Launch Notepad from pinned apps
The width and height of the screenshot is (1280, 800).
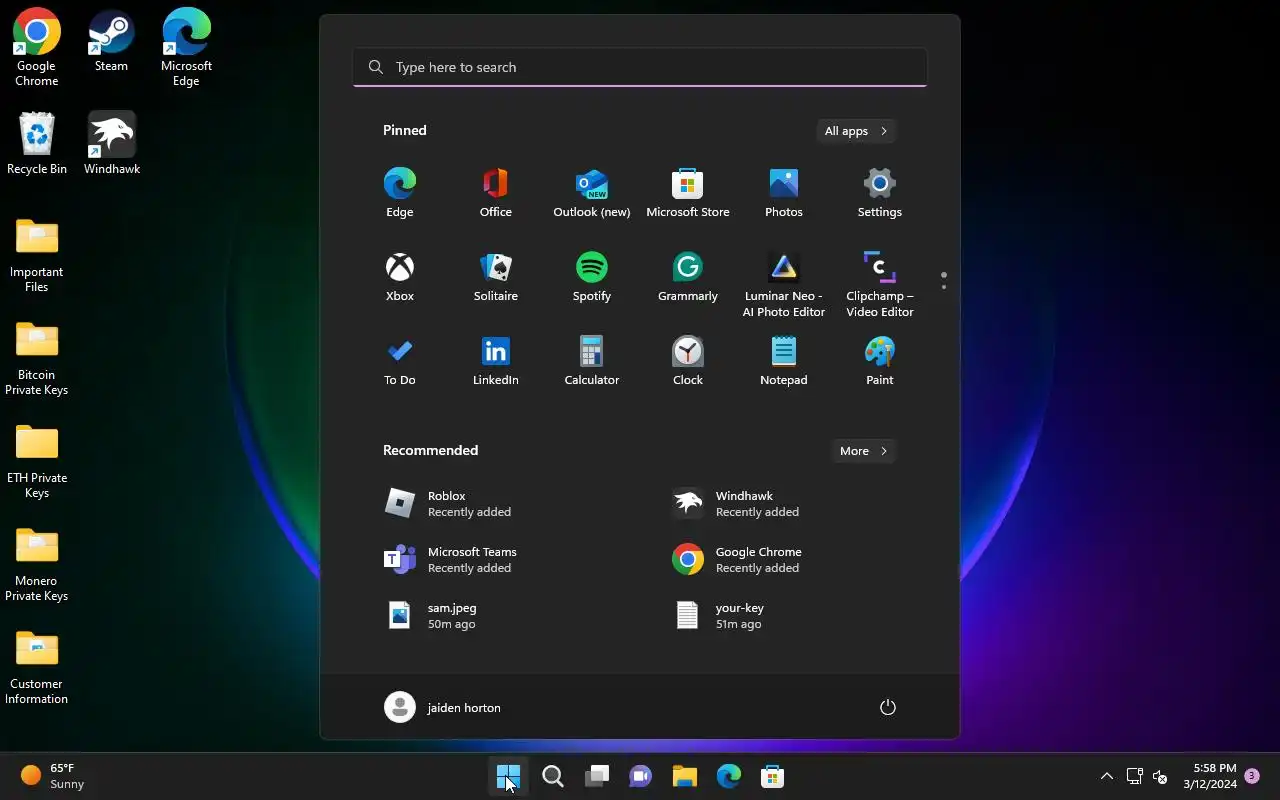coord(783,361)
